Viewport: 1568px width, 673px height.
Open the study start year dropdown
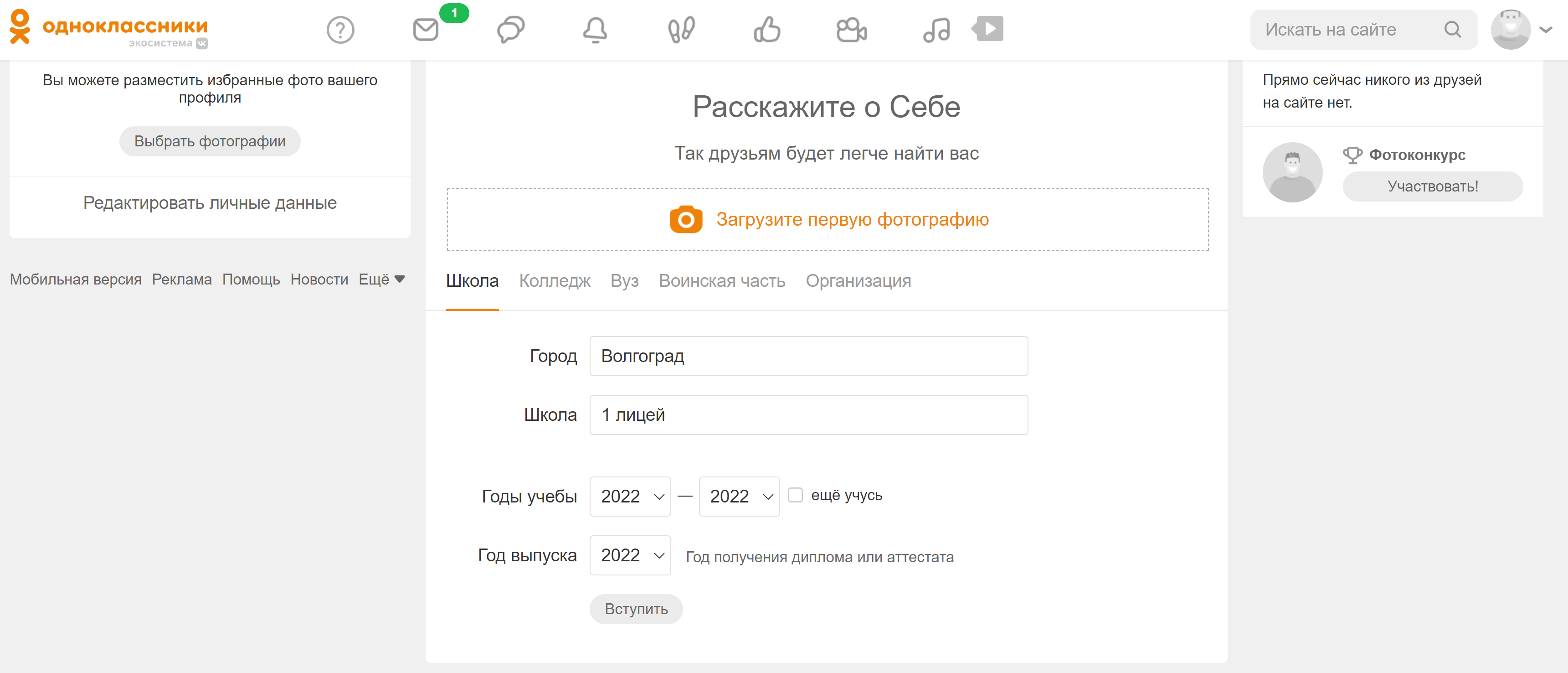(630, 497)
